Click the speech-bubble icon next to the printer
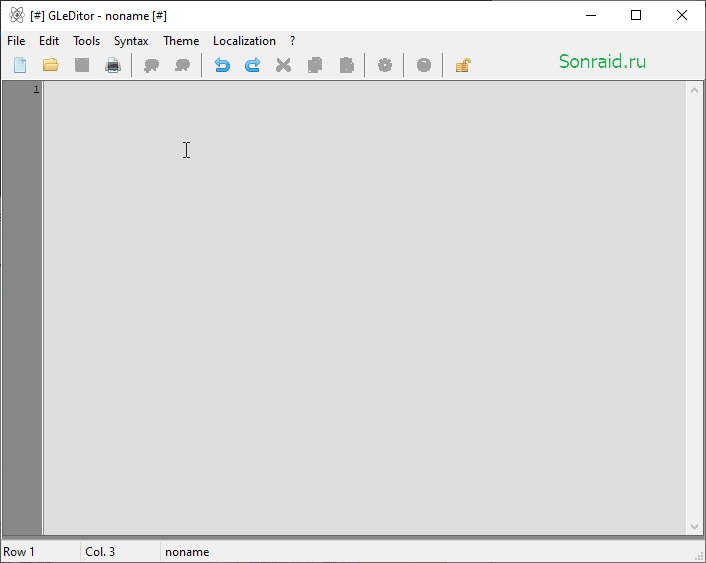Screen dimensions: 706x563 pyautogui.click(x=151, y=65)
